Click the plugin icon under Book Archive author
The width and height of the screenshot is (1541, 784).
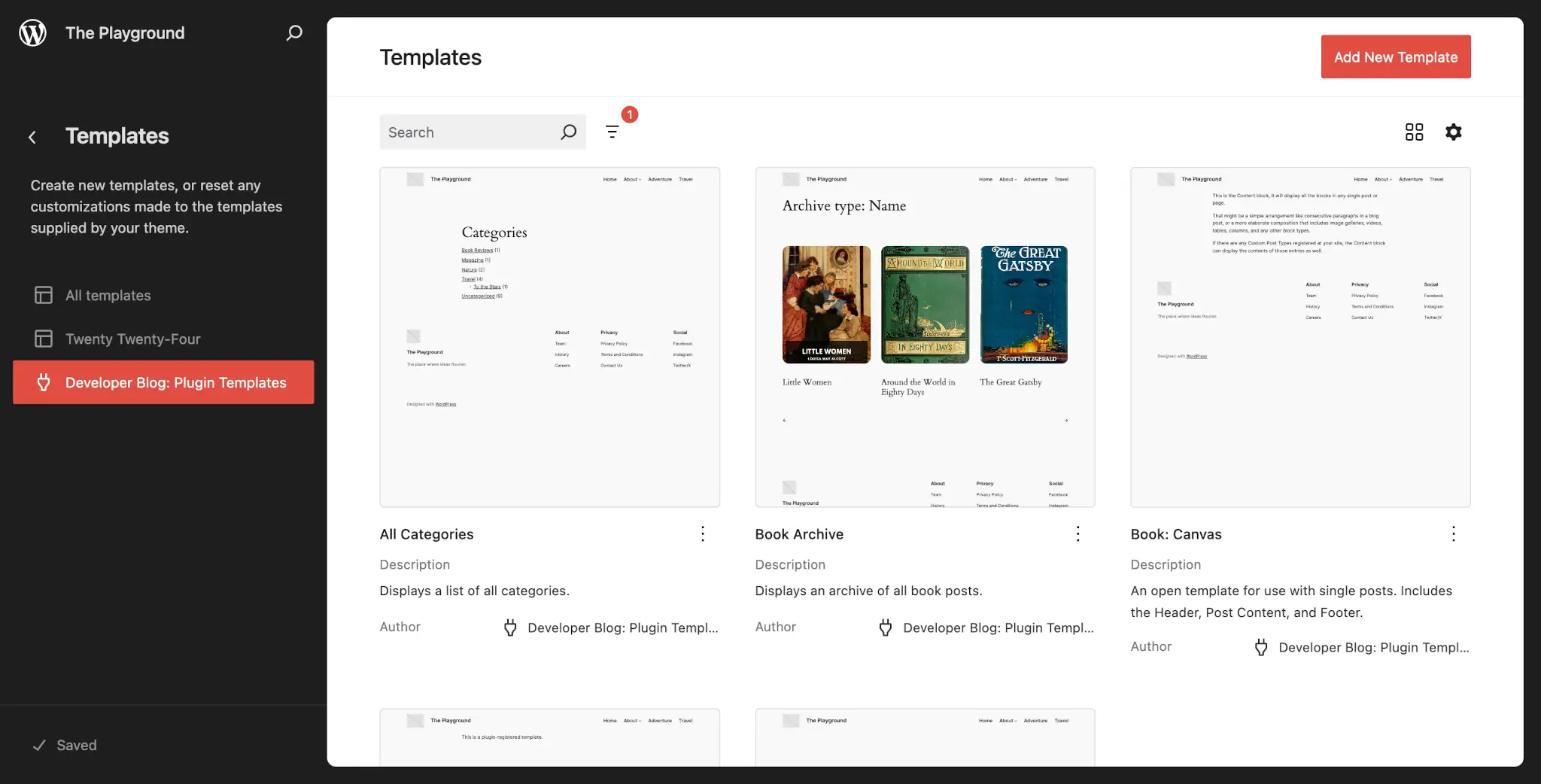pyautogui.click(x=886, y=628)
